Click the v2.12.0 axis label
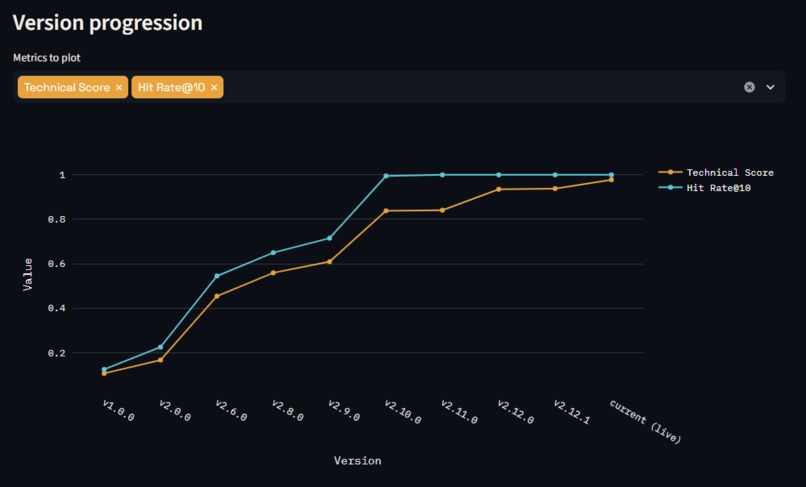The image size is (806, 487). (x=516, y=412)
